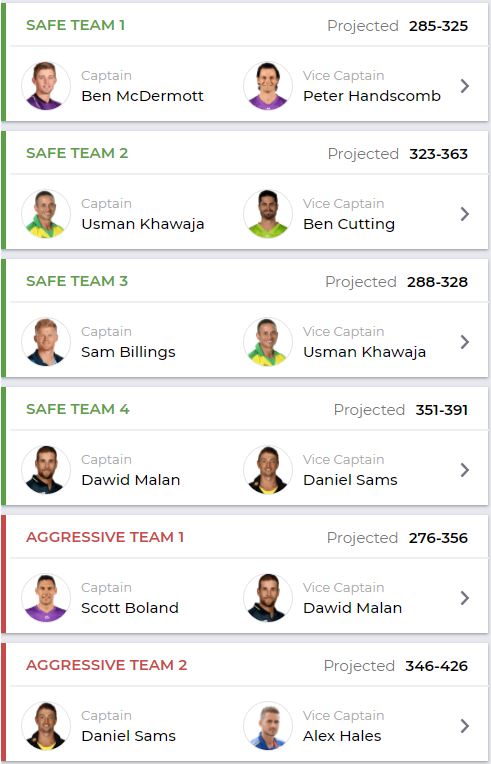491x764 pixels.
Task: Select Ben Cutting's player avatar
Action: [267, 214]
